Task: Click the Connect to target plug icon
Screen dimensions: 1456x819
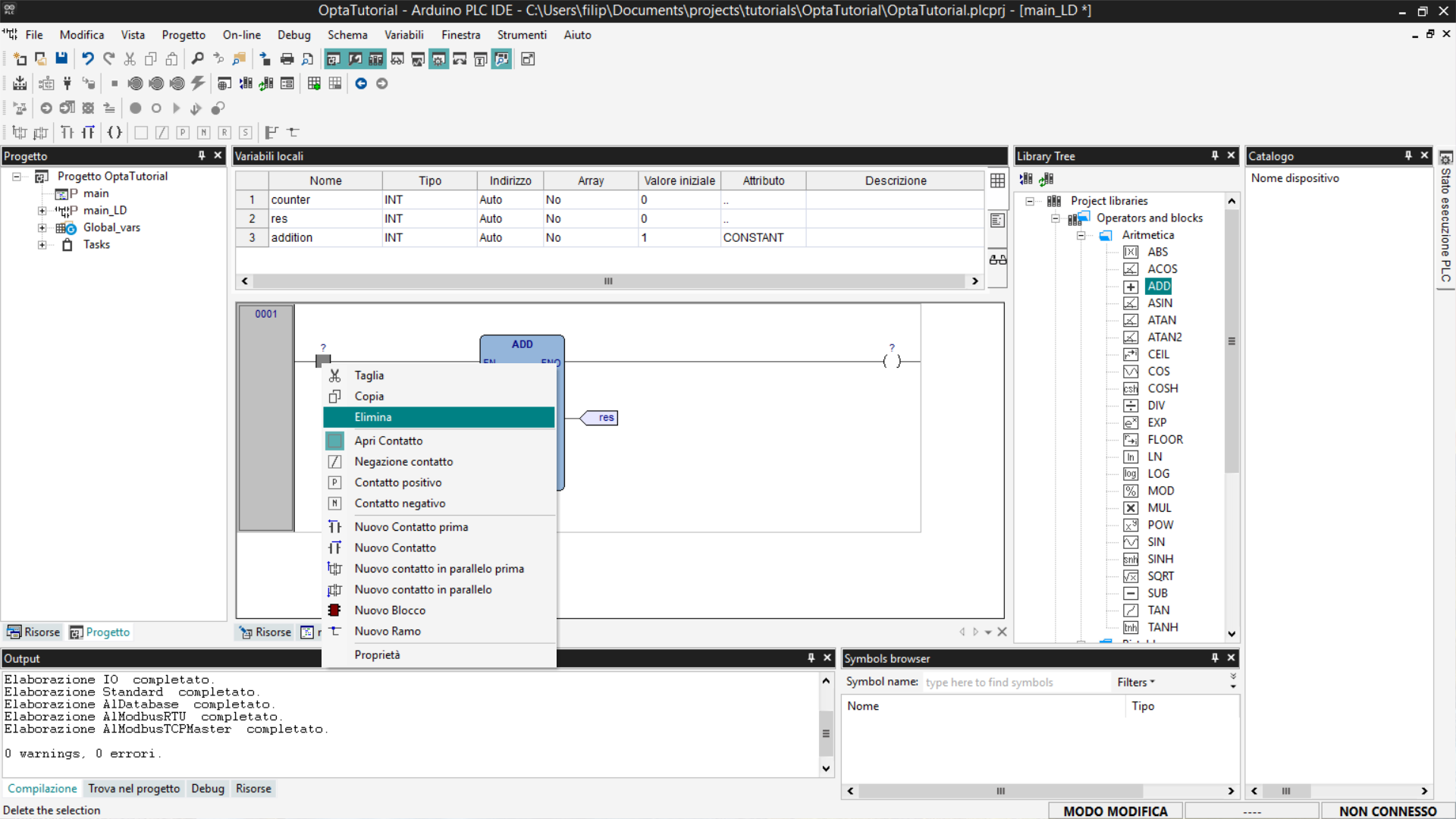Action: point(67,83)
